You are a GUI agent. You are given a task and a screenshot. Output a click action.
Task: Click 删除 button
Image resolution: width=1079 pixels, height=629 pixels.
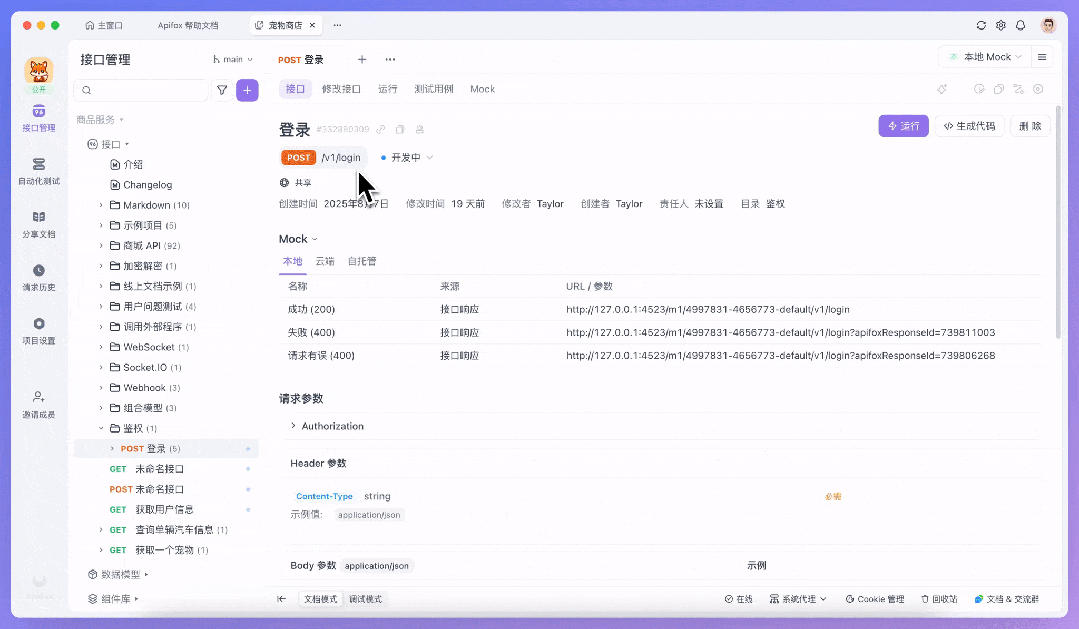pyautogui.click(x=1030, y=126)
